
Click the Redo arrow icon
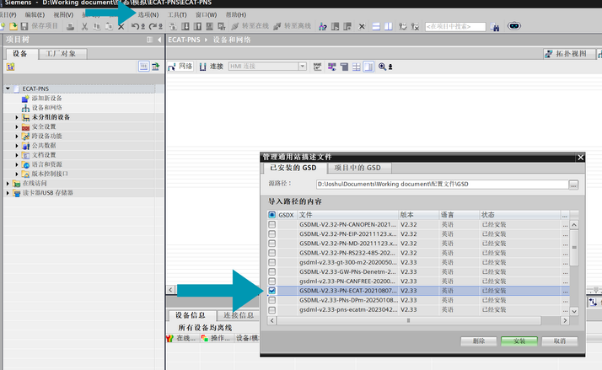coord(152,26)
